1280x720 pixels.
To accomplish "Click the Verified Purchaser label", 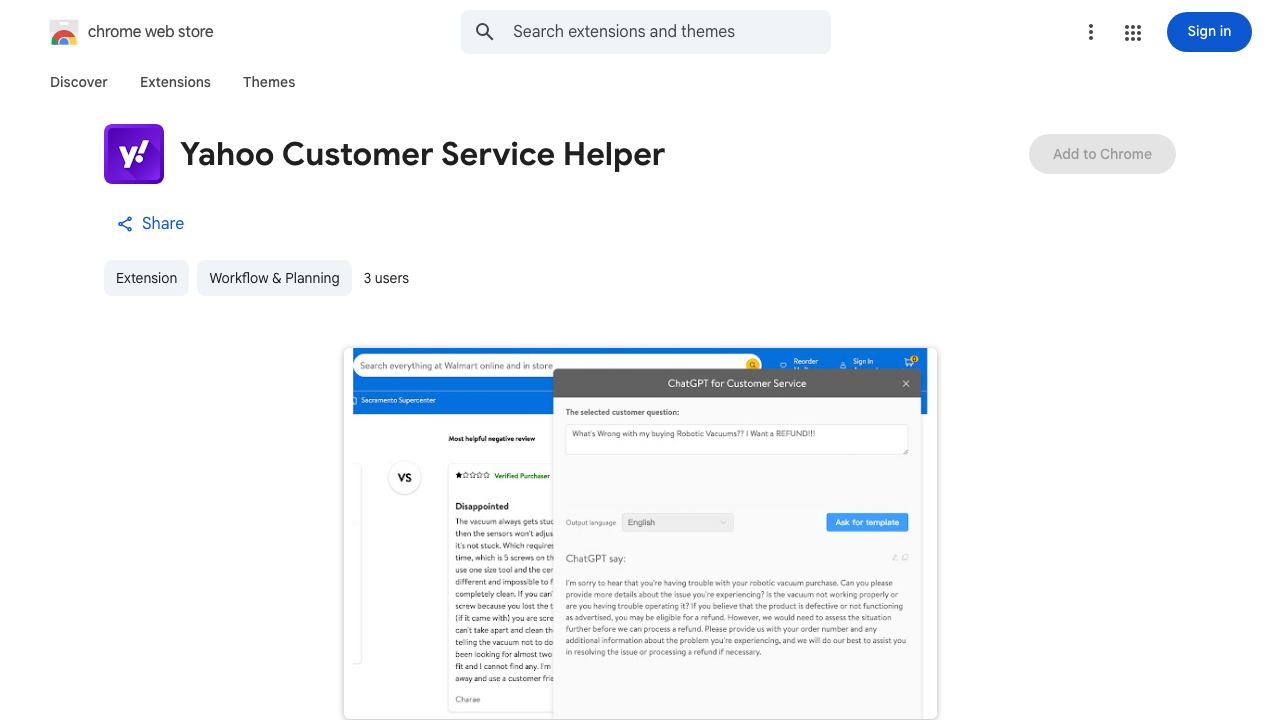I will pos(522,476).
